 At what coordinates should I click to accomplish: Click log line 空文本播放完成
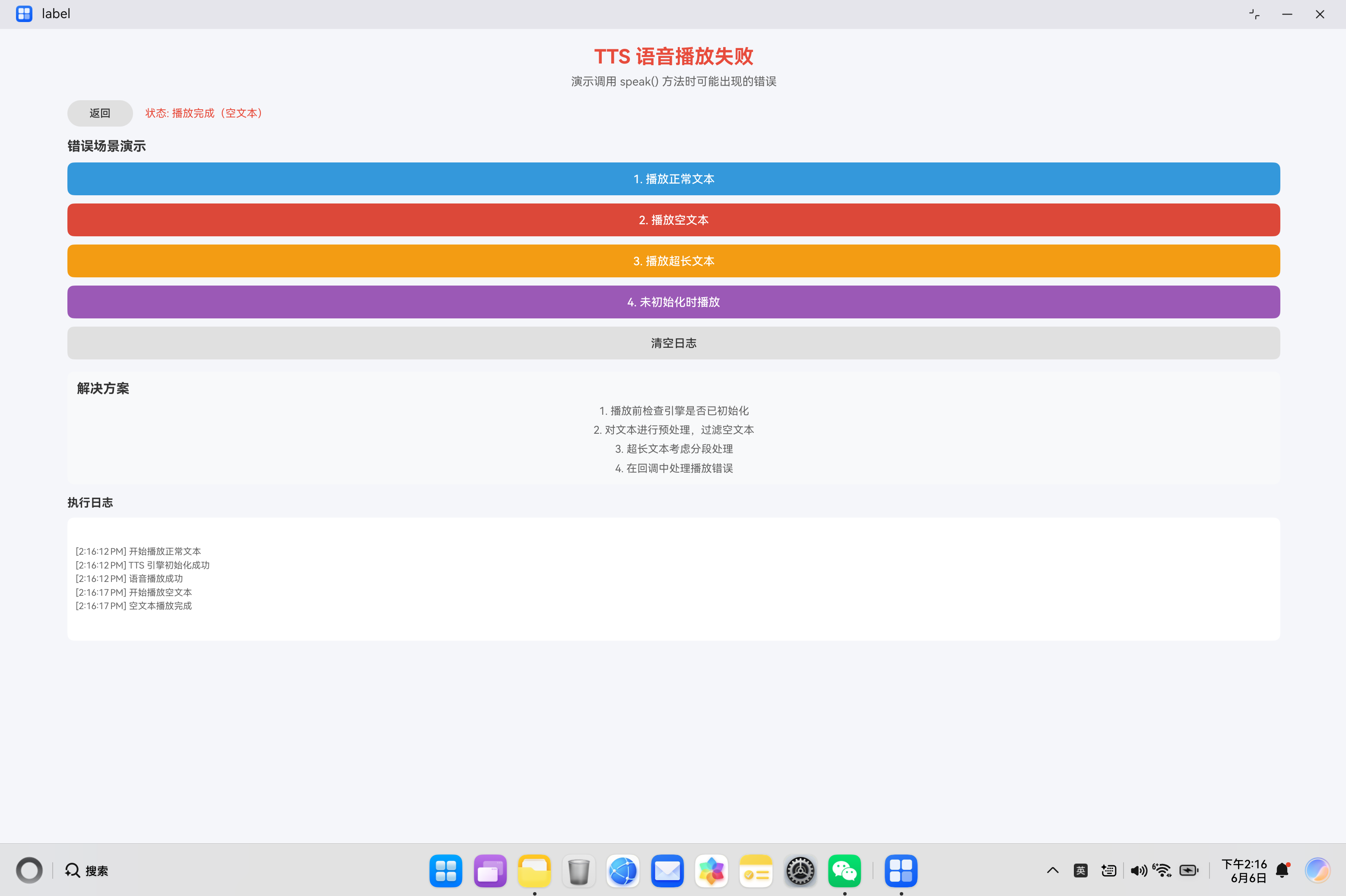coord(133,606)
